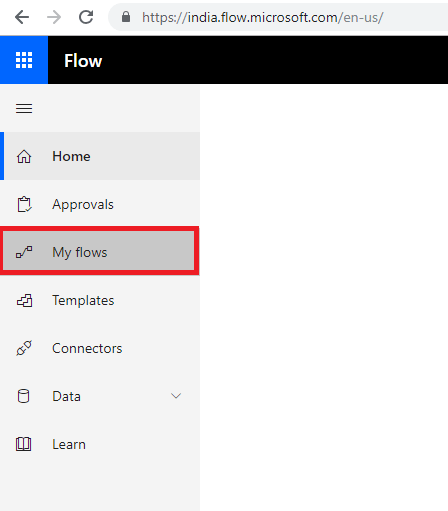Click the lock icon in address bar
448x511 pixels.
point(126,17)
